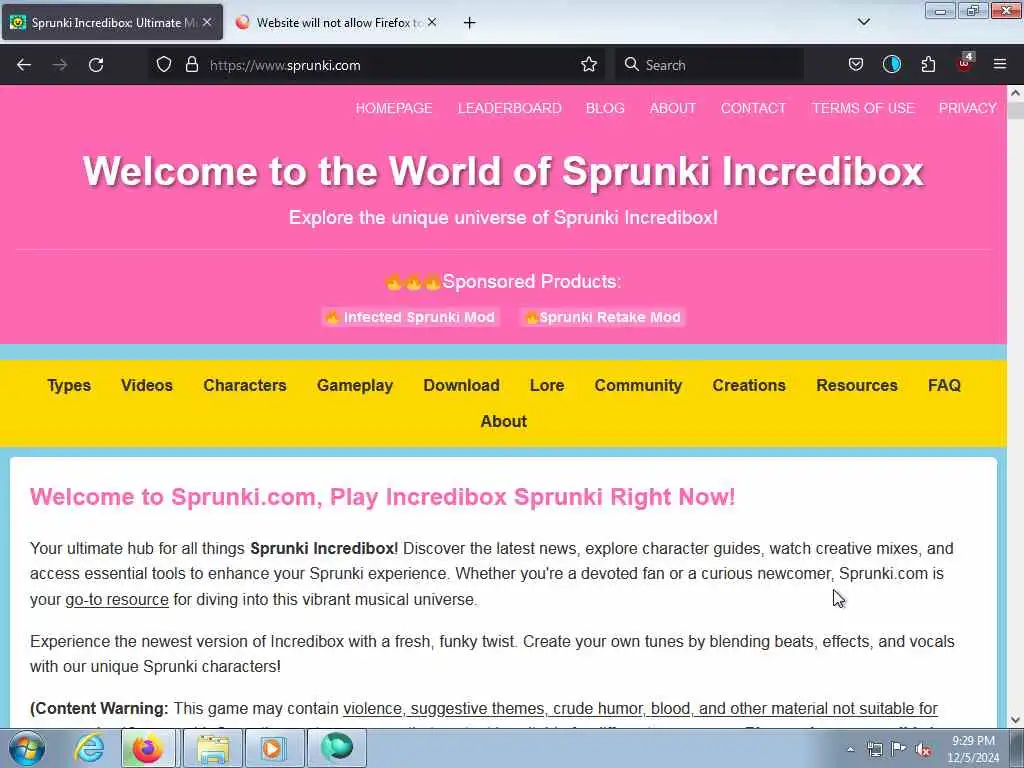Click the forward navigation arrow
The height and width of the screenshot is (768, 1024).
(60, 65)
